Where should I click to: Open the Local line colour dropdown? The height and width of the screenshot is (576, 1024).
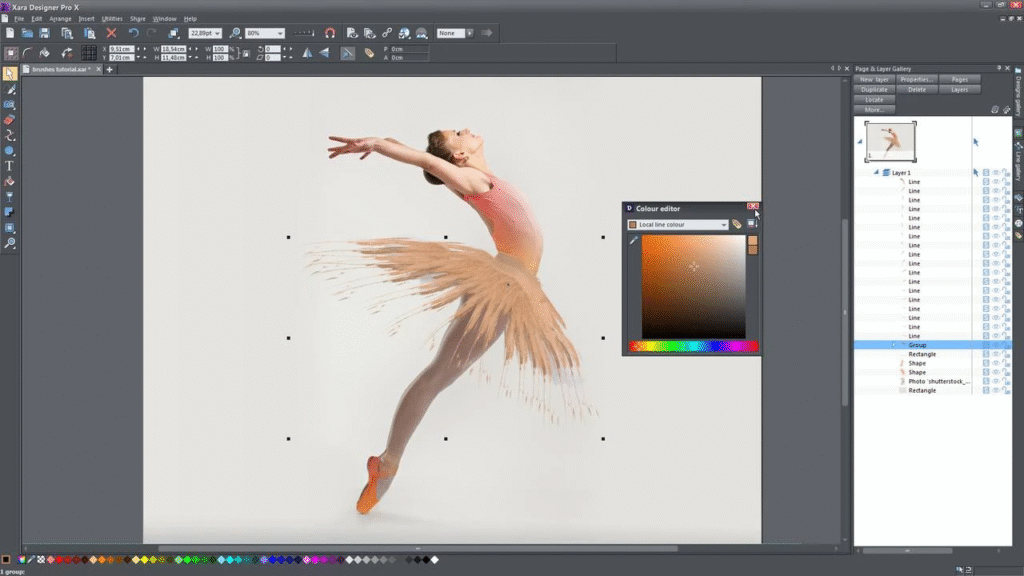tap(723, 225)
